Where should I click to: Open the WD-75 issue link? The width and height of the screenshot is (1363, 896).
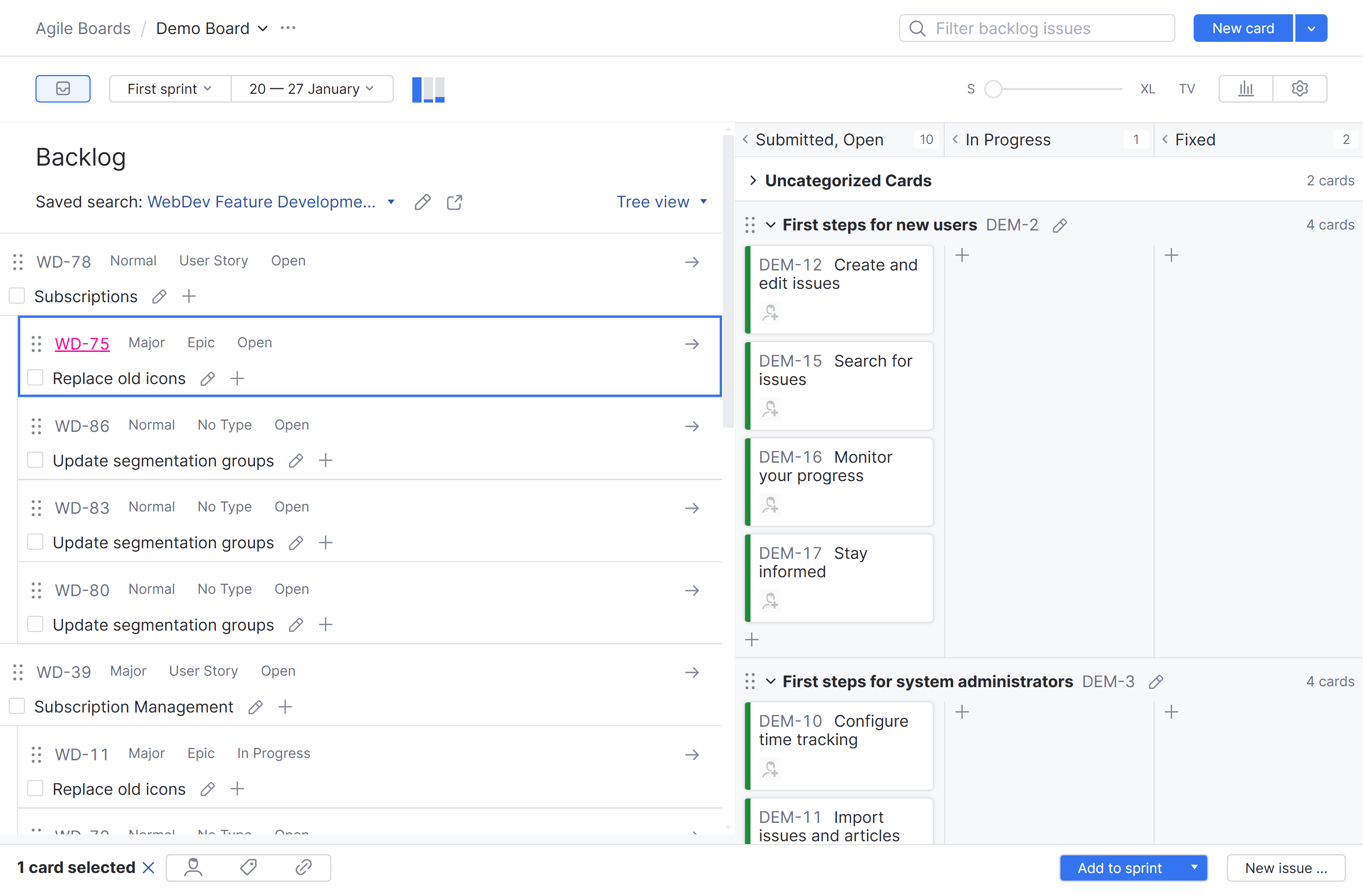(82, 344)
